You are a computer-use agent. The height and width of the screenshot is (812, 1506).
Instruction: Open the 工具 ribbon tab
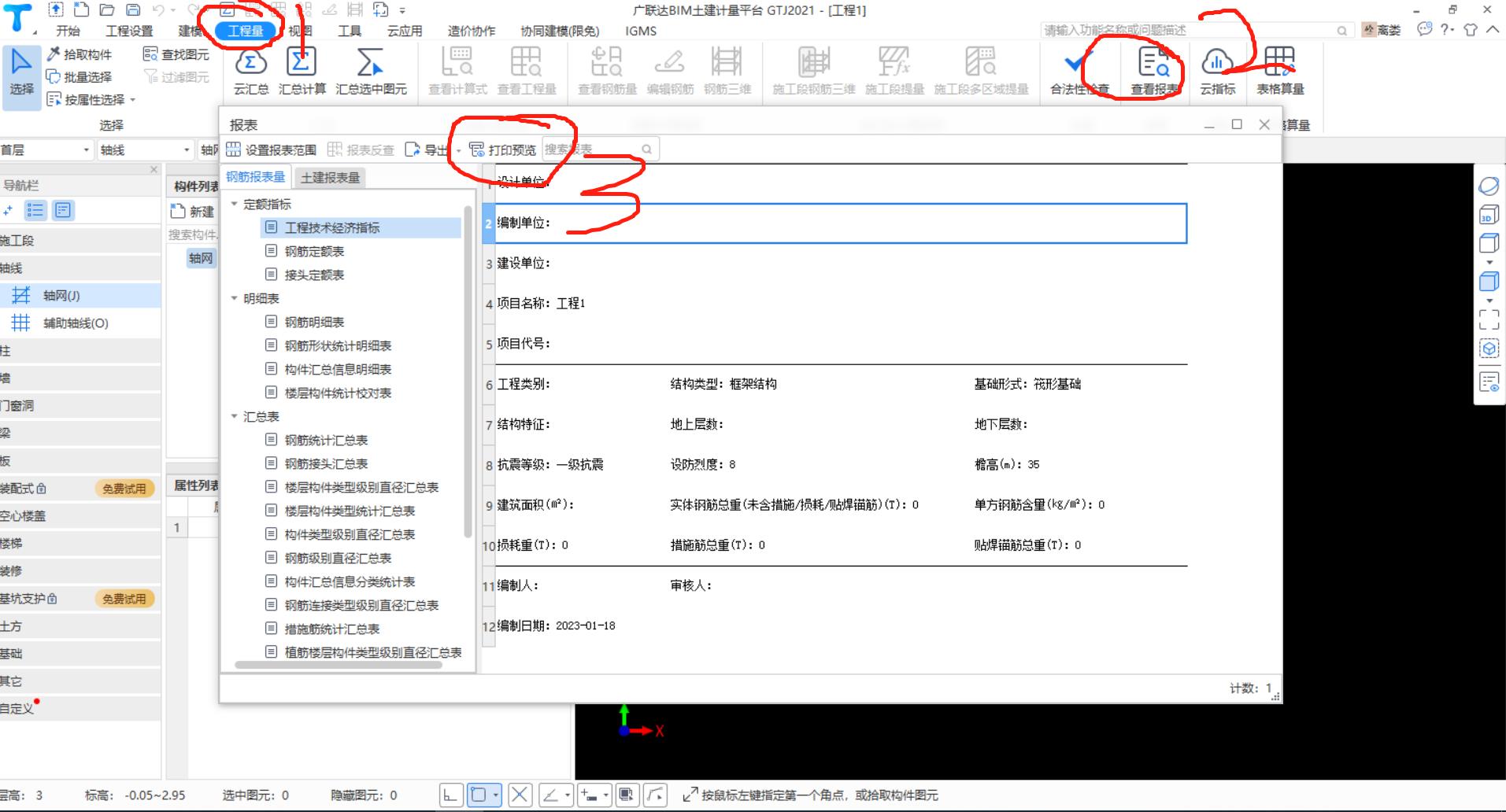coord(350,31)
